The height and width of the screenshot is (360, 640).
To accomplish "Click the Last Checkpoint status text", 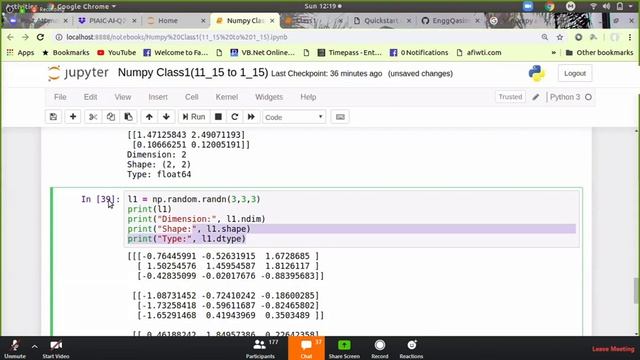I will 327,74.
